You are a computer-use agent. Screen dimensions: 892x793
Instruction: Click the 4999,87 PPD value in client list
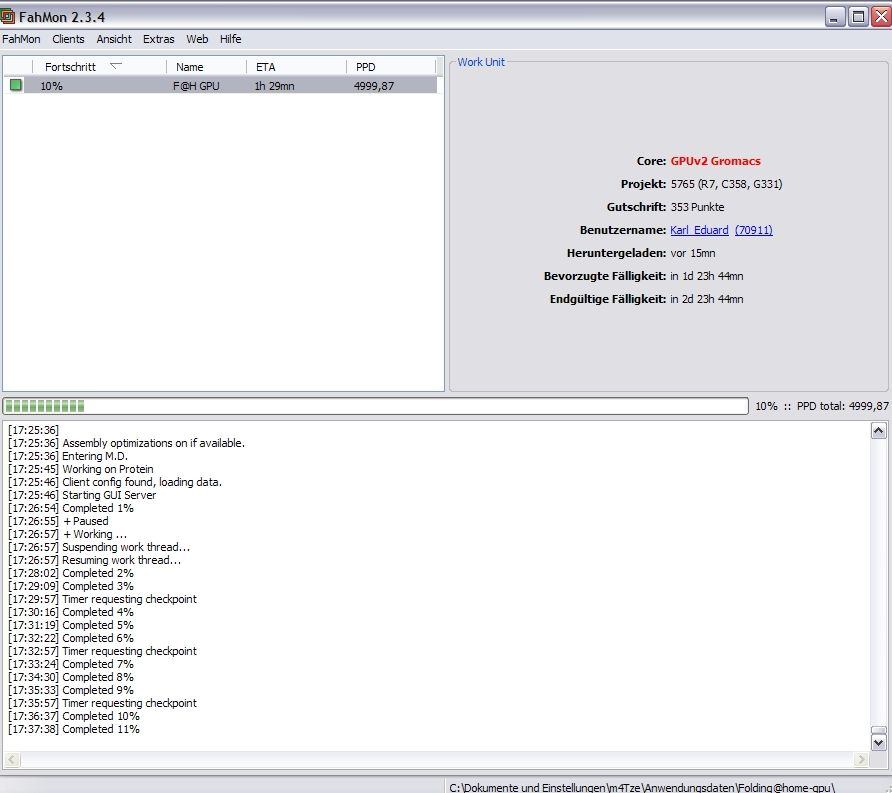click(x=374, y=86)
